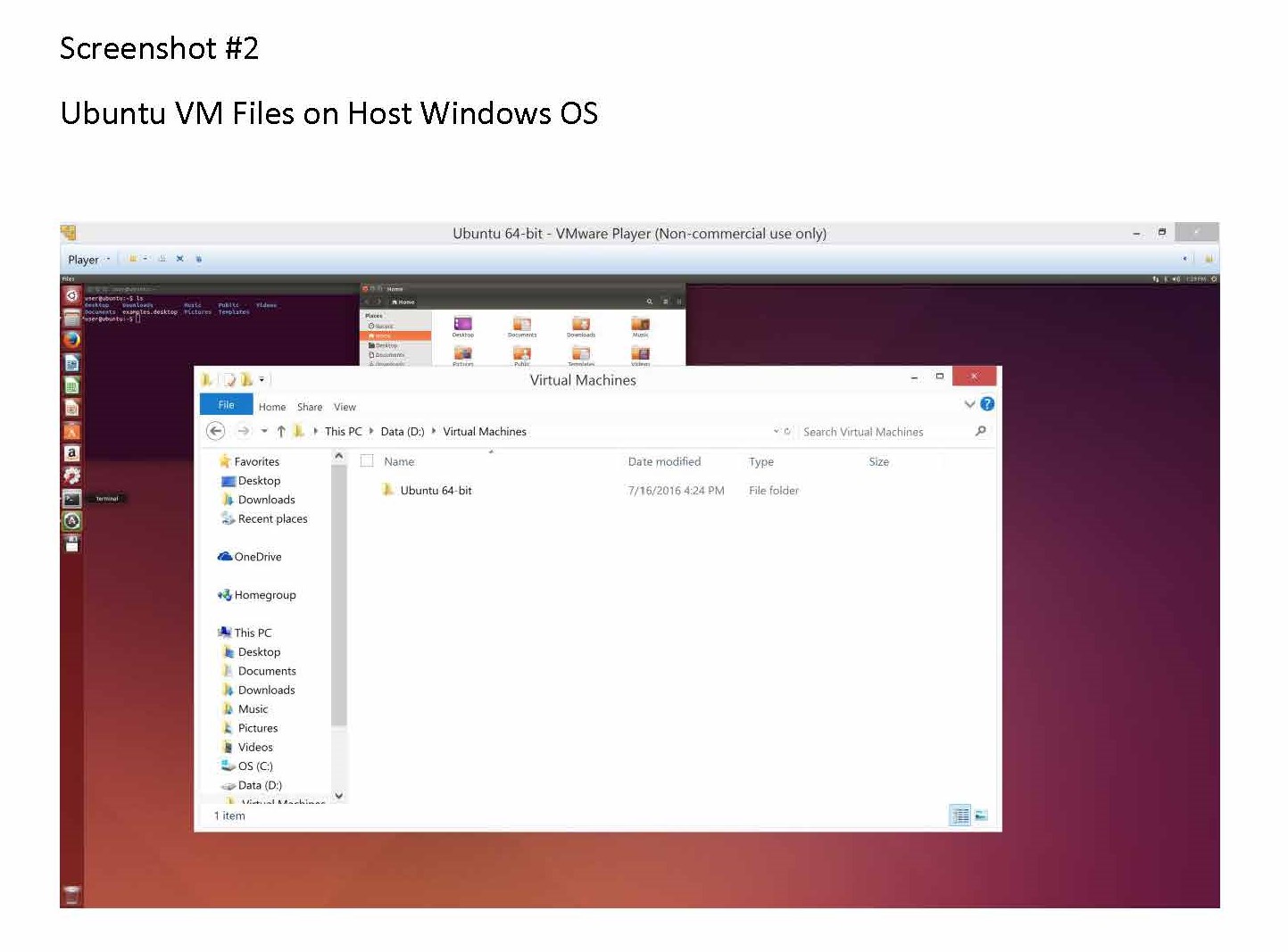
Task: Toggle the select-all checkbox in Name header
Action: click(367, 461)
